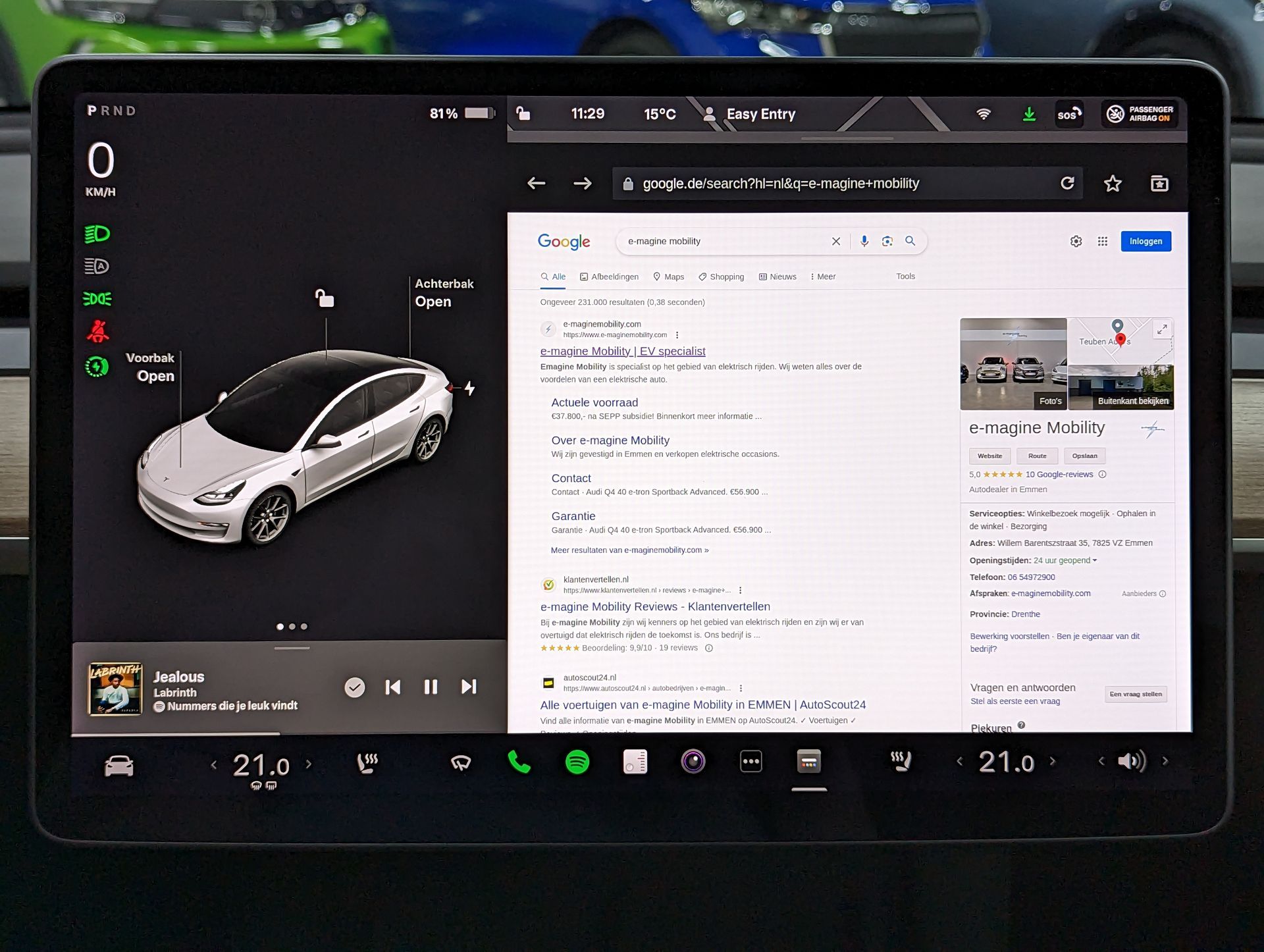1264x952 pixels.
Task: Submit search with the magnifier icon
Action: 910,241
